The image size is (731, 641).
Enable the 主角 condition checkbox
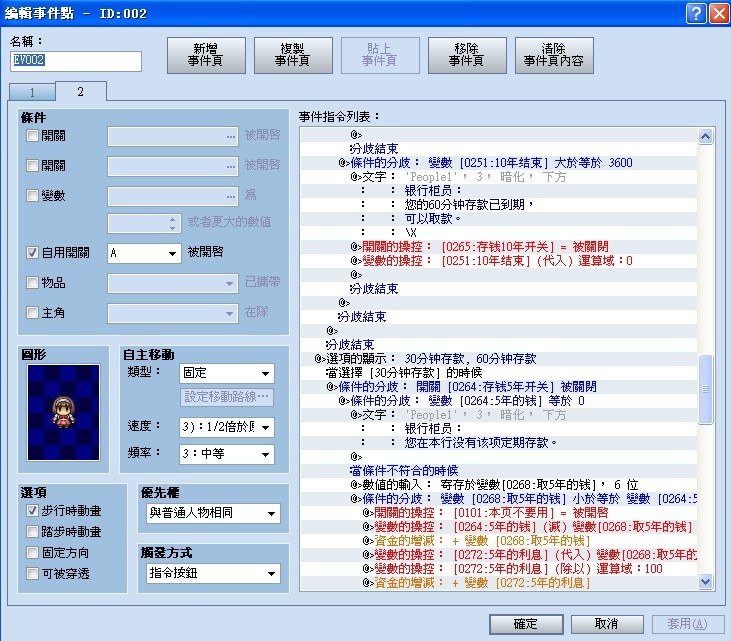(32, 312)
